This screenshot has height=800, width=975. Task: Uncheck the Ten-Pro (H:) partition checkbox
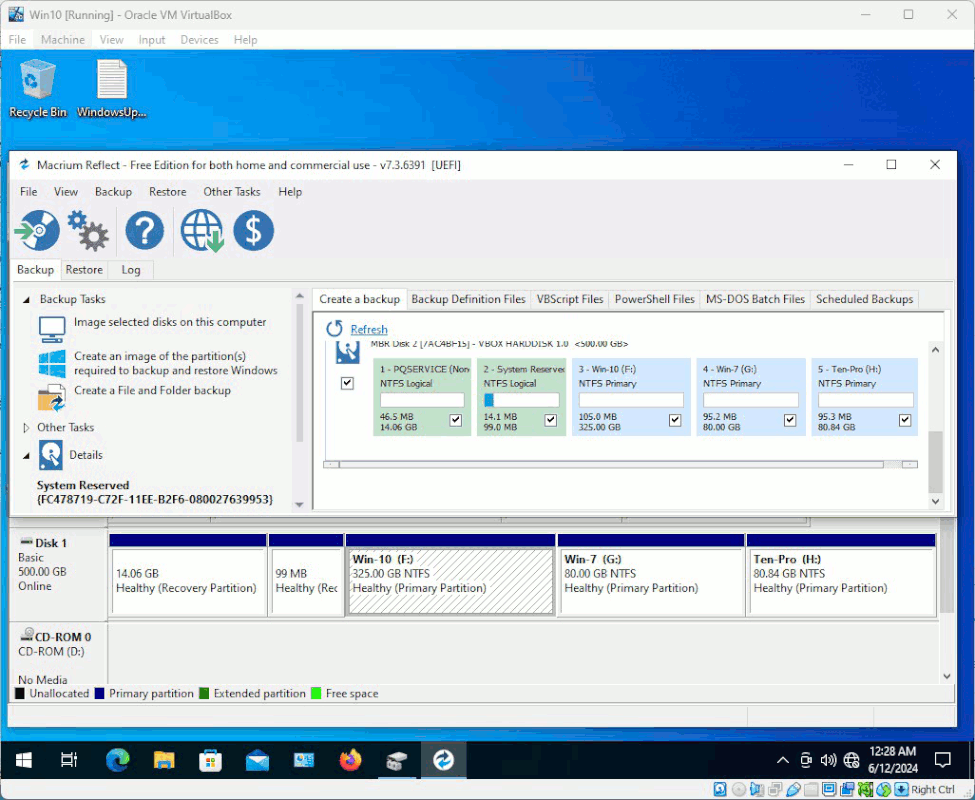pos(905,420)
